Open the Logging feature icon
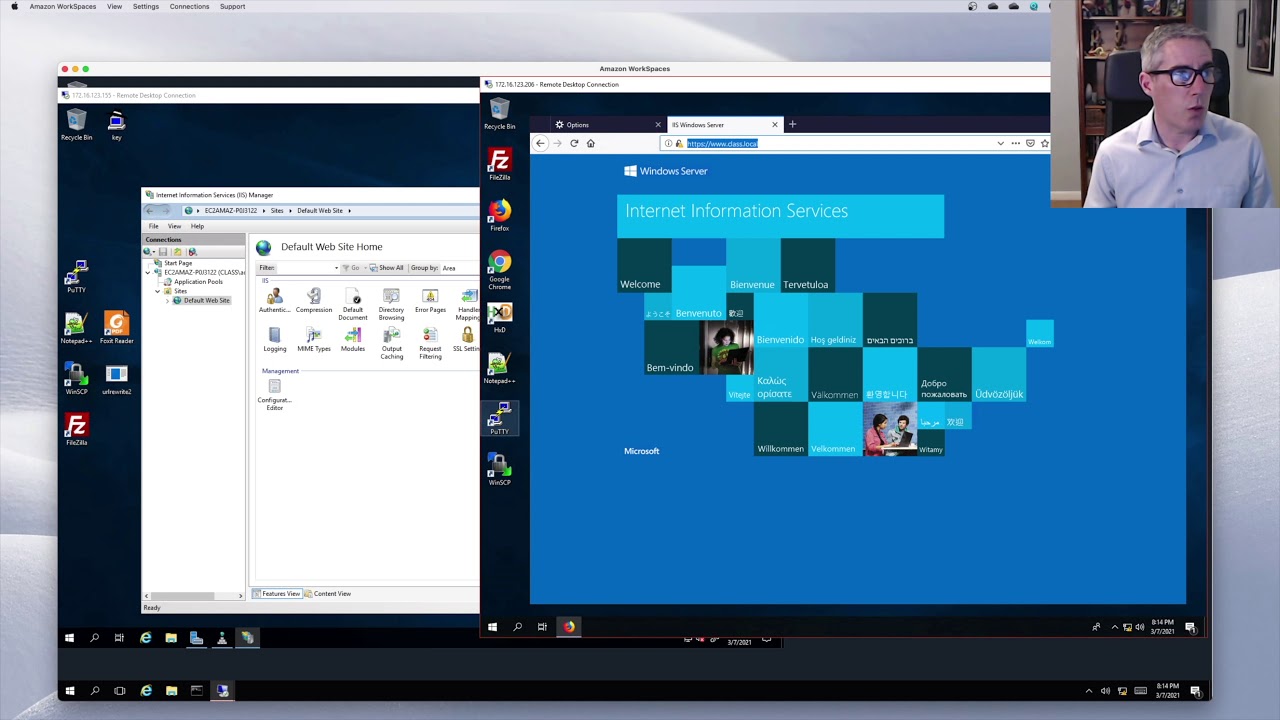The width and height of the screenshot is (1280, 720). click(x=274, y=340)
